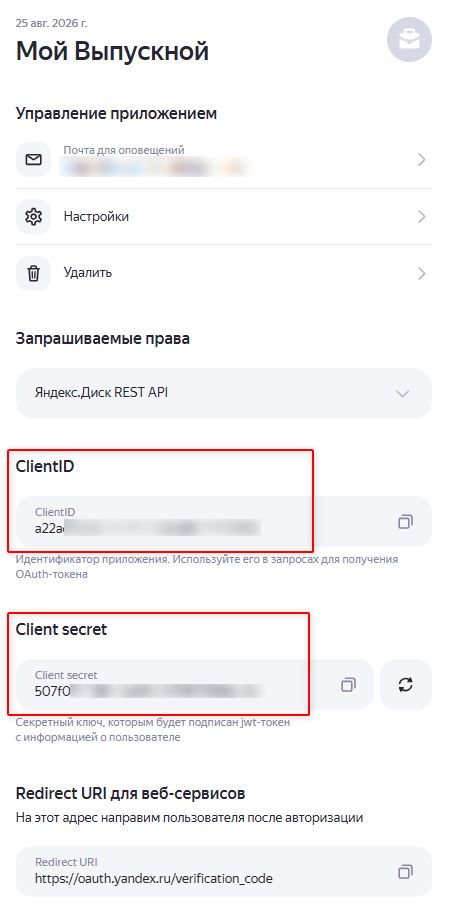This screenshot has height=920, width=460.
Task: Click the gear icon beside Настройки
Action: [x=33, y=217]
